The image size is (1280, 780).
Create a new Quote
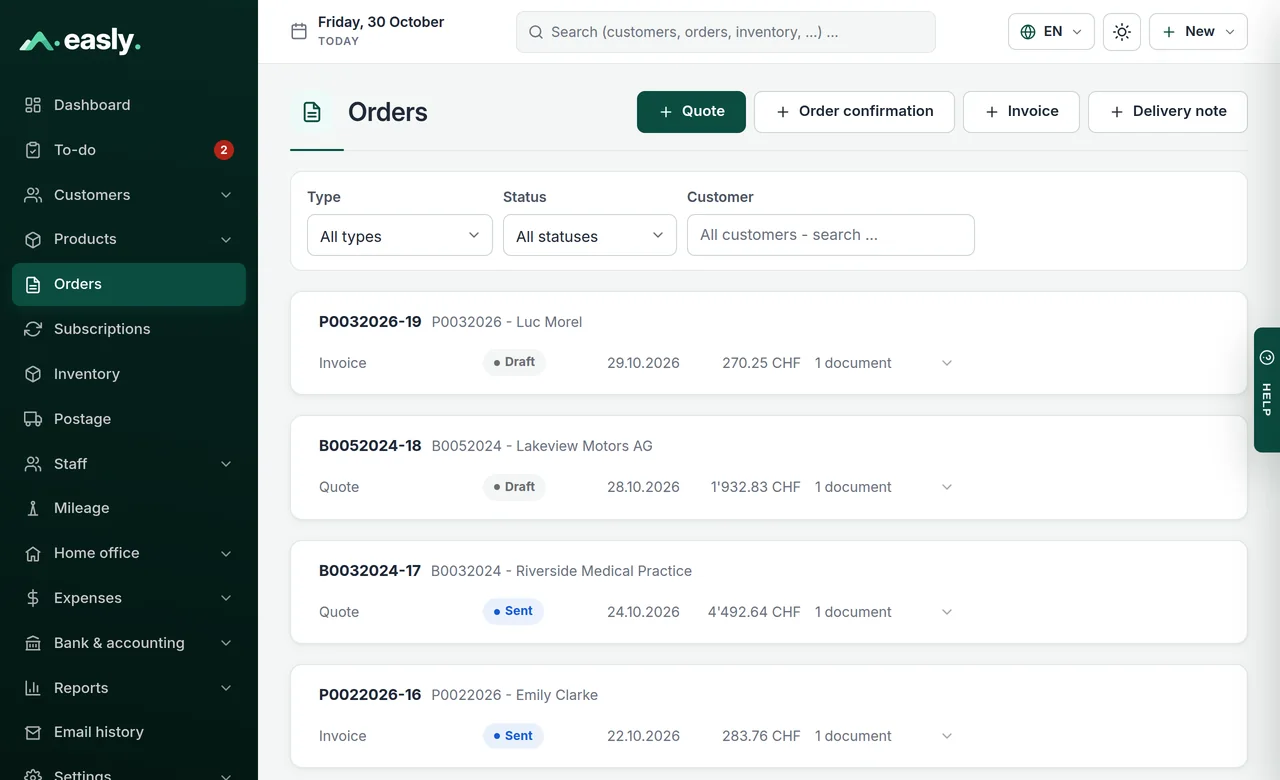click(691, 112)
